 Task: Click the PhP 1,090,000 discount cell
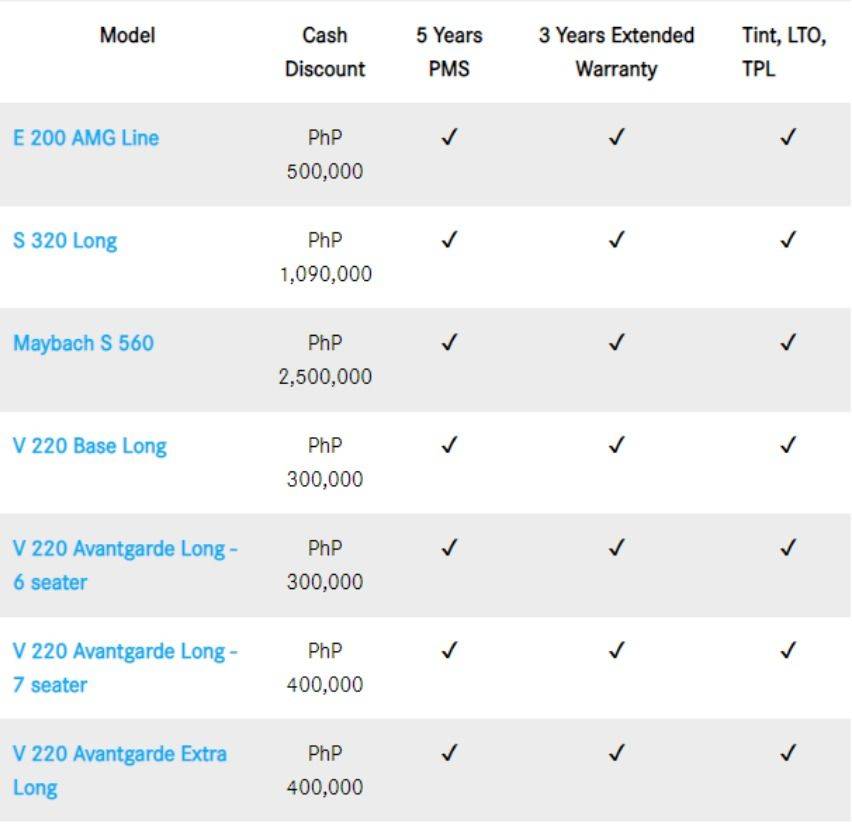click(x=325, y=257)
